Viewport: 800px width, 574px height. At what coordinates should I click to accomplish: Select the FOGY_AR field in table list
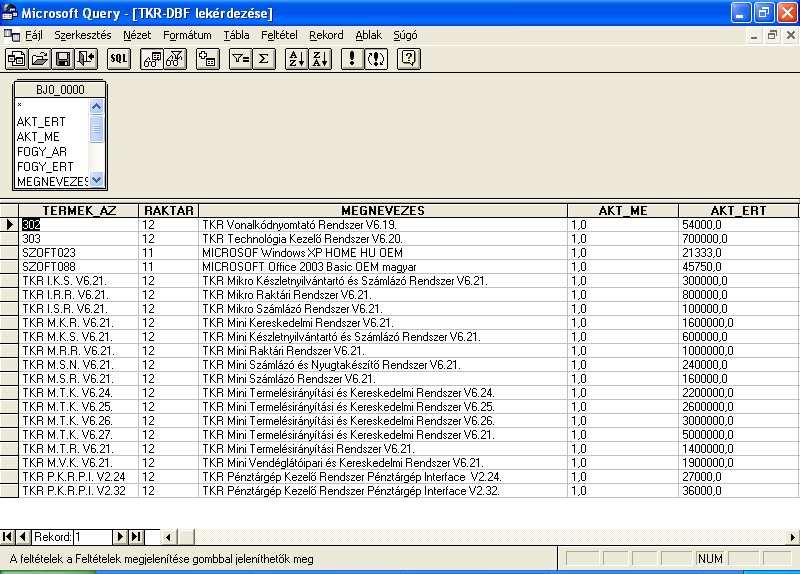tap(42, 152)
